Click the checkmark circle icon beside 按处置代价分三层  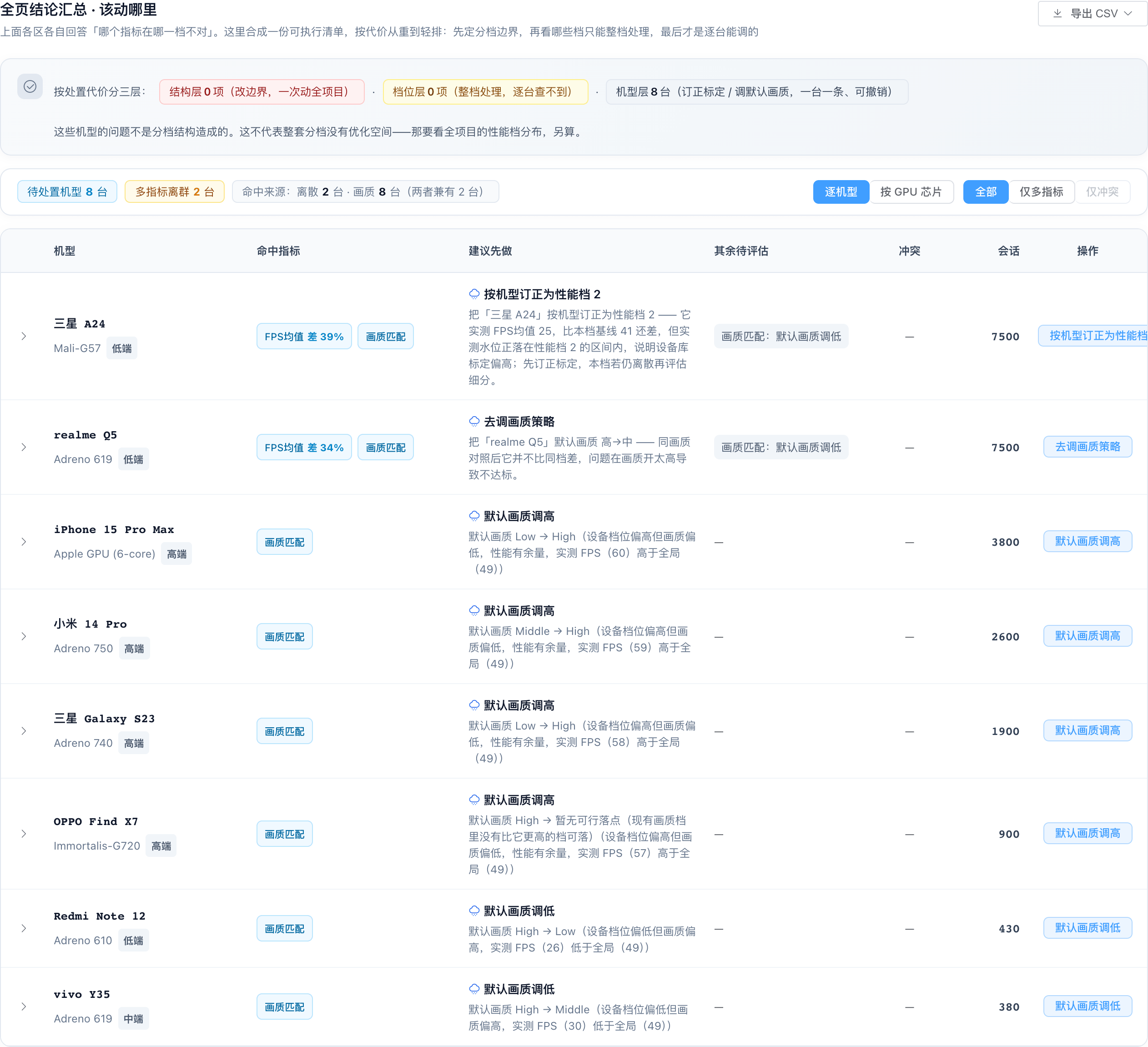30,86
